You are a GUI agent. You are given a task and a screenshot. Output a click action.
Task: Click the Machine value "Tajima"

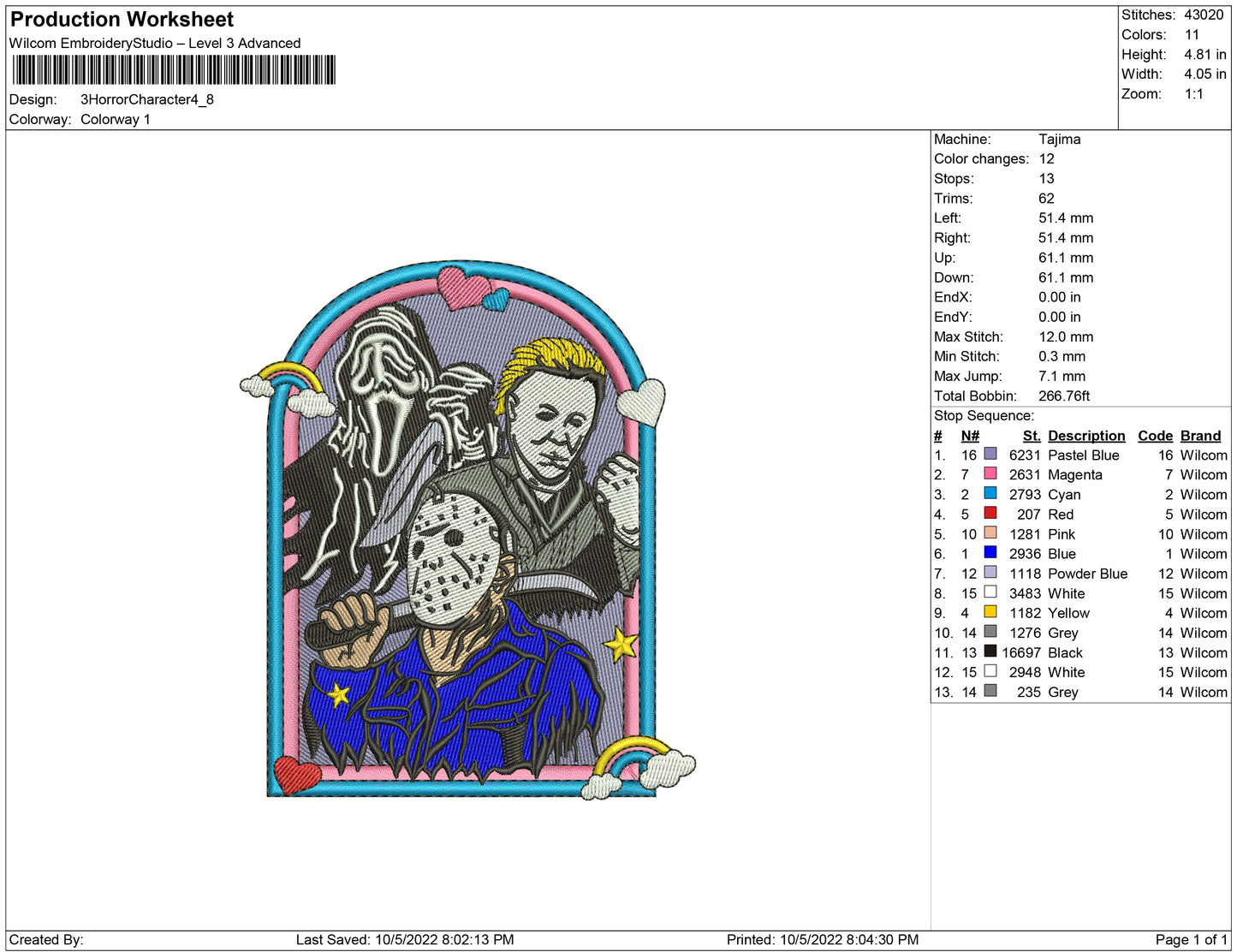tap(1060, 139)
